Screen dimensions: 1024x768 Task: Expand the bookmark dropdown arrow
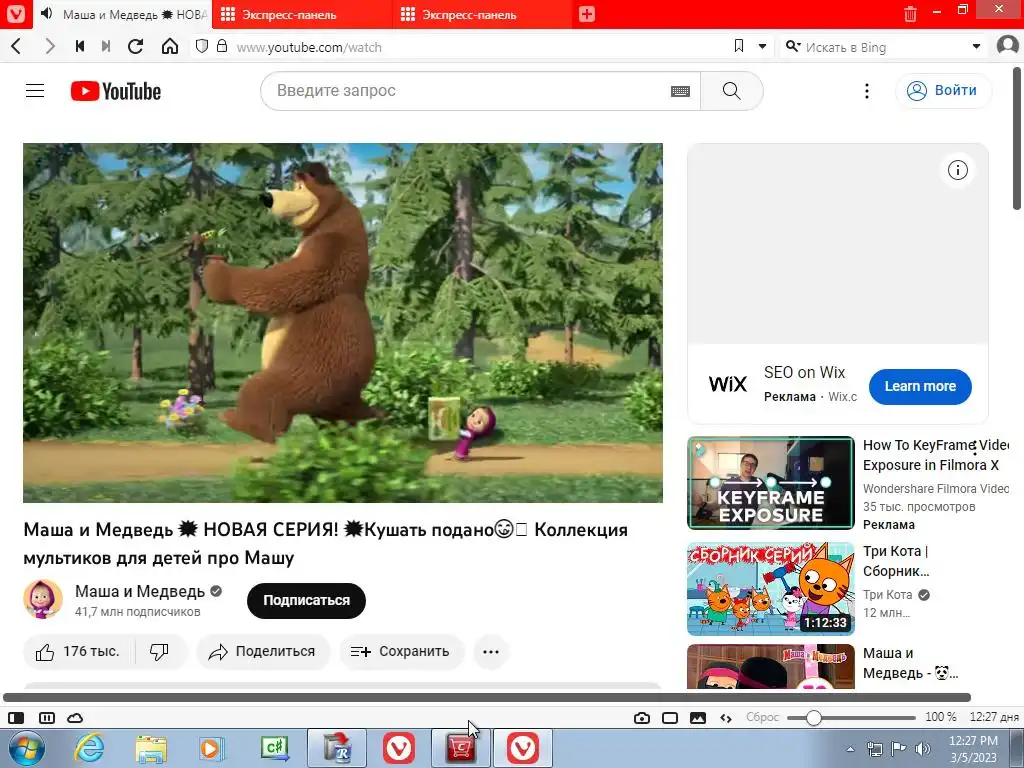point(762,46)
